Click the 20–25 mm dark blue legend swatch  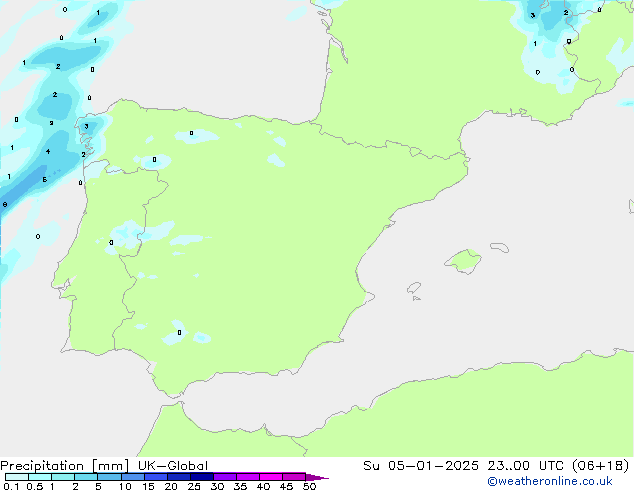(179, 477)
